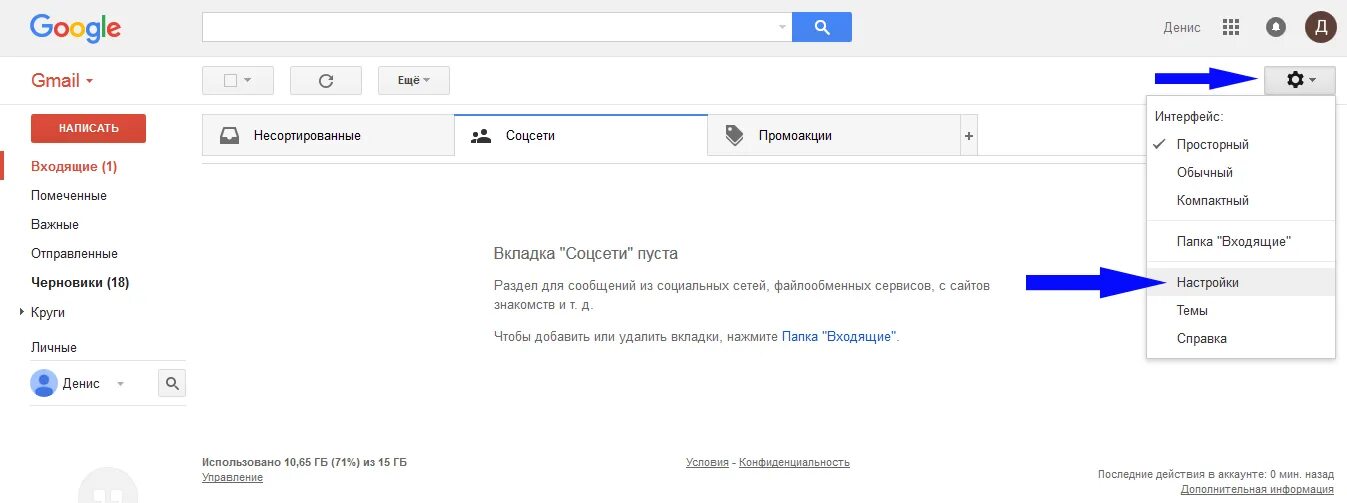The image size is (1347, 503).
Task: Open the account avatar with letter Д
Action: click(1321, 27)
